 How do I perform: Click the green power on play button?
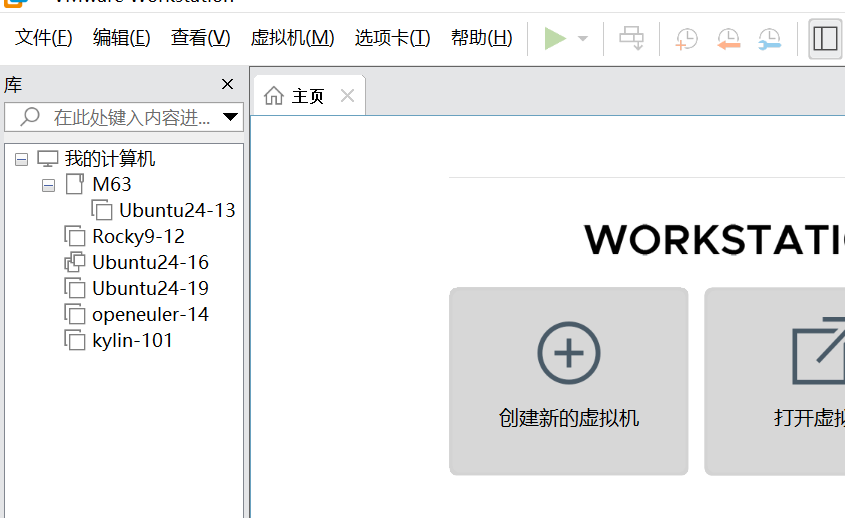[x=555, y=39]
